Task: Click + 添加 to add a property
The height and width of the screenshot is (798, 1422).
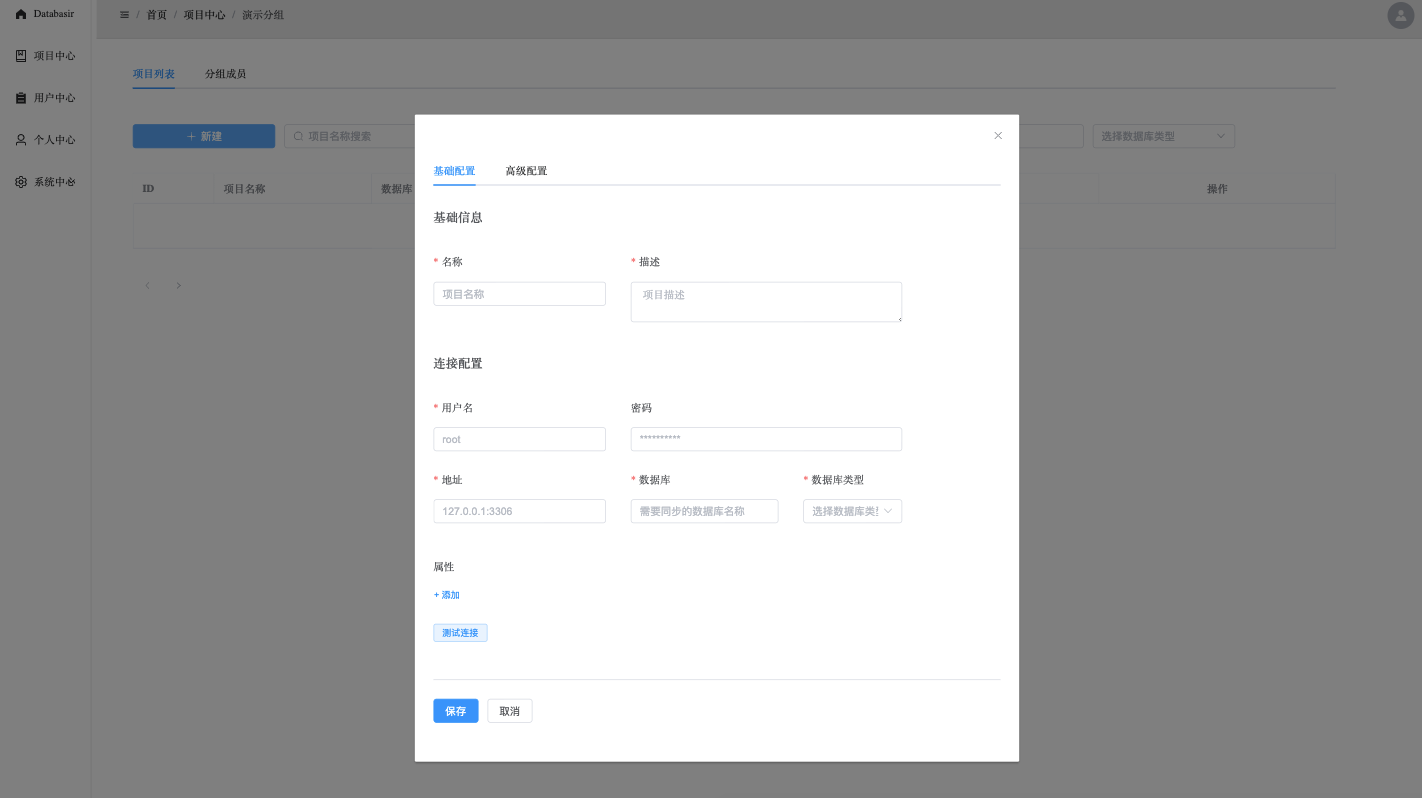Action: click(x=447, y=595)
